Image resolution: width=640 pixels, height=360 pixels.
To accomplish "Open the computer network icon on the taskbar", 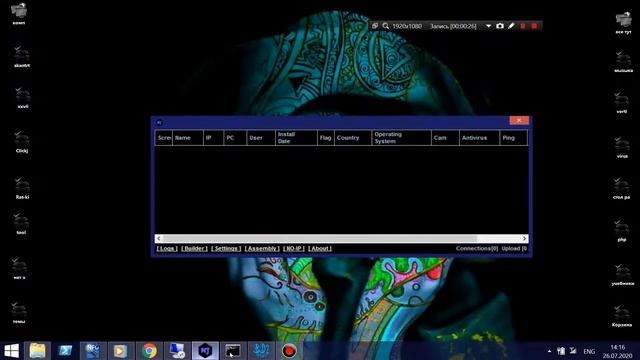I will (177, 351).
